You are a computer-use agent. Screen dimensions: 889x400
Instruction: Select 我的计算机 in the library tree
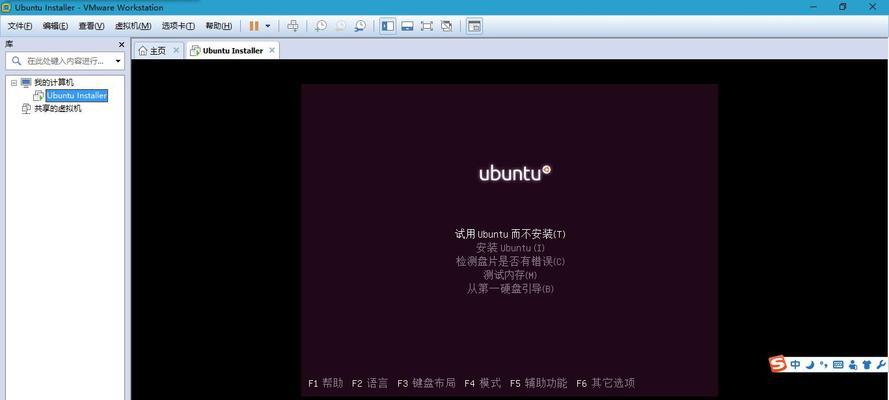[54, 83]
